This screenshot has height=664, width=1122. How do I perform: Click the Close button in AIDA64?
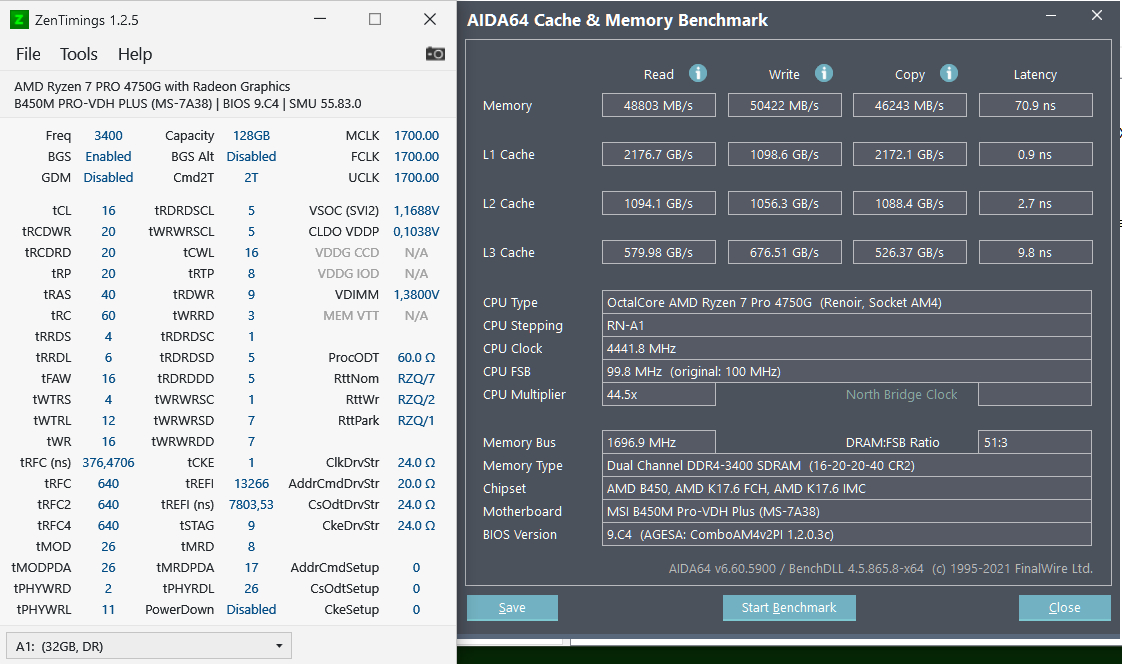[x=1064, y=608]
